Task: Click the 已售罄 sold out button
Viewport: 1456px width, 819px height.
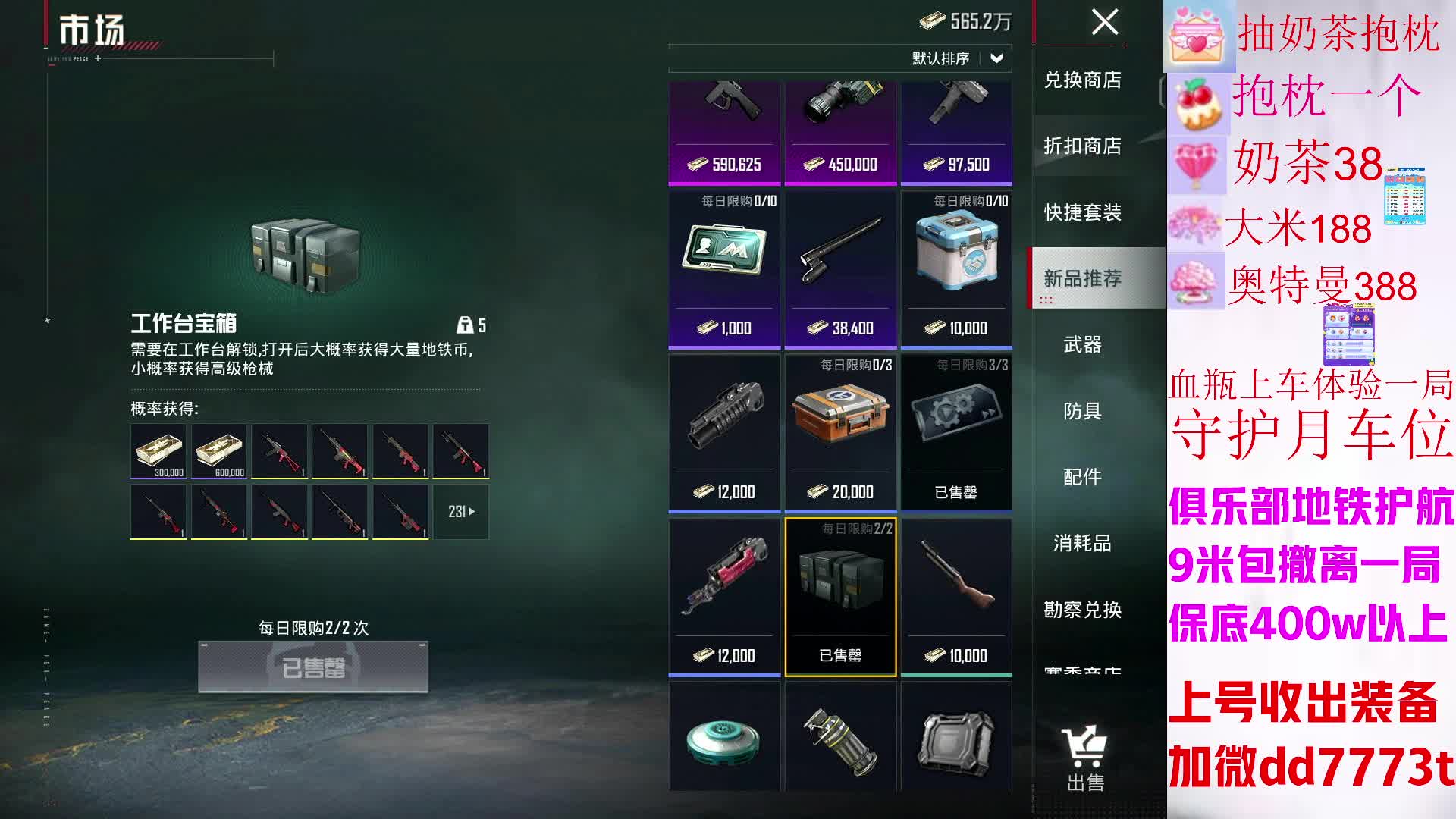Action: [313, 667]
